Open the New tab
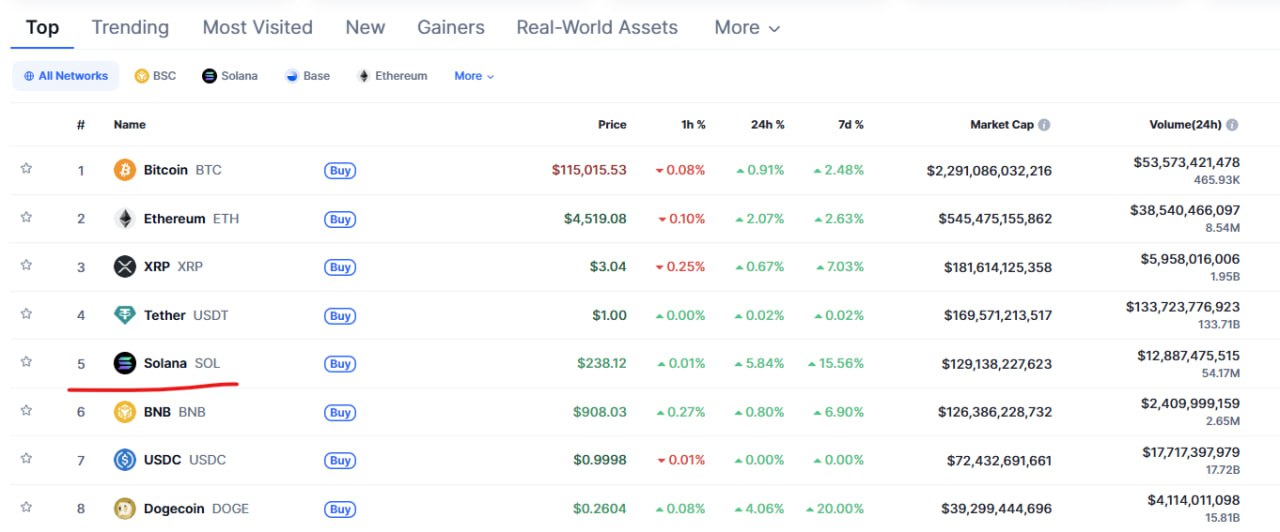 click(x=365, y=28)
